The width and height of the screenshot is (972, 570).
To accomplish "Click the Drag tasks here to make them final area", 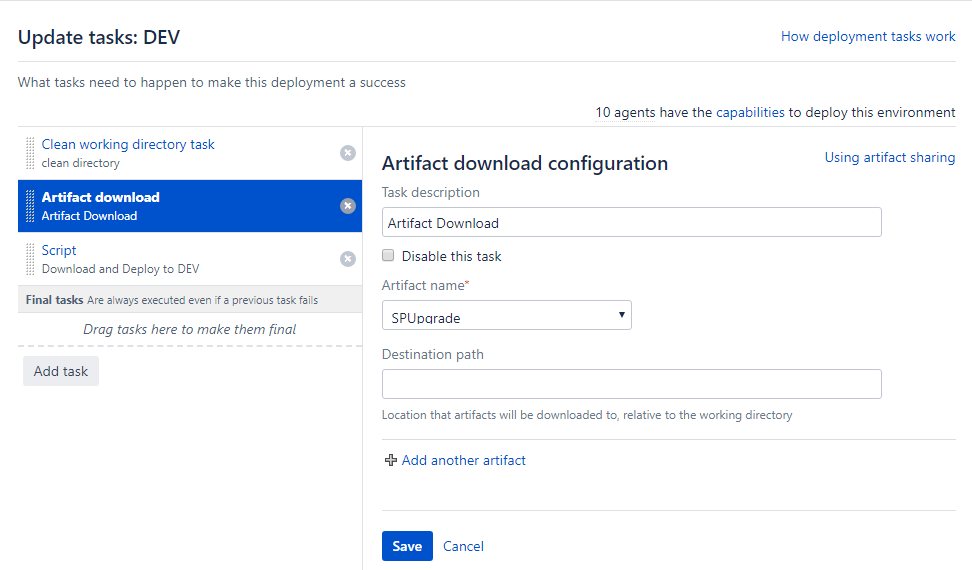I will tap(190, 329).
